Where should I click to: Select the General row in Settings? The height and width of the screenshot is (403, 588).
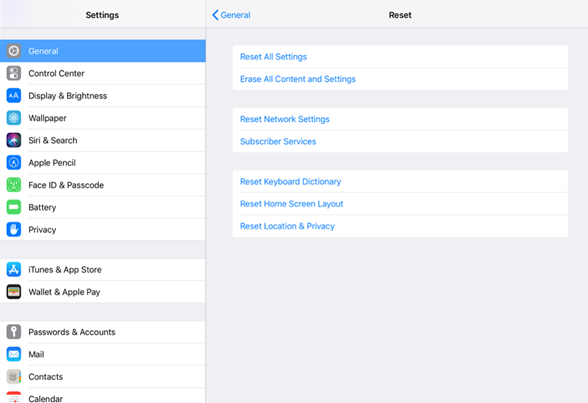pos(103,51)
